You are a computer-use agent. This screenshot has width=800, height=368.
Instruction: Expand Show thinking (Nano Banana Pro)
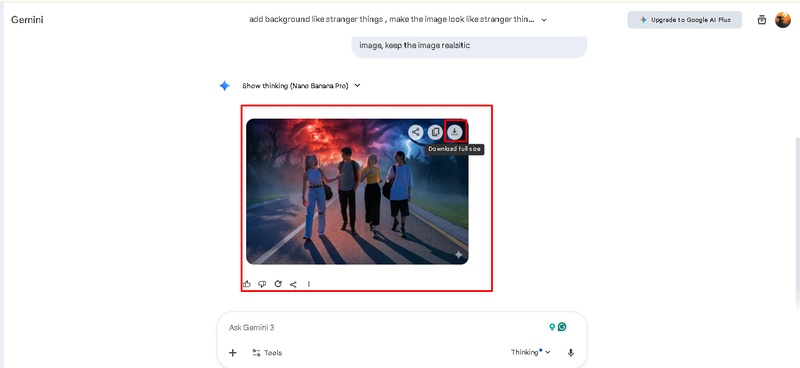[301, 86]
